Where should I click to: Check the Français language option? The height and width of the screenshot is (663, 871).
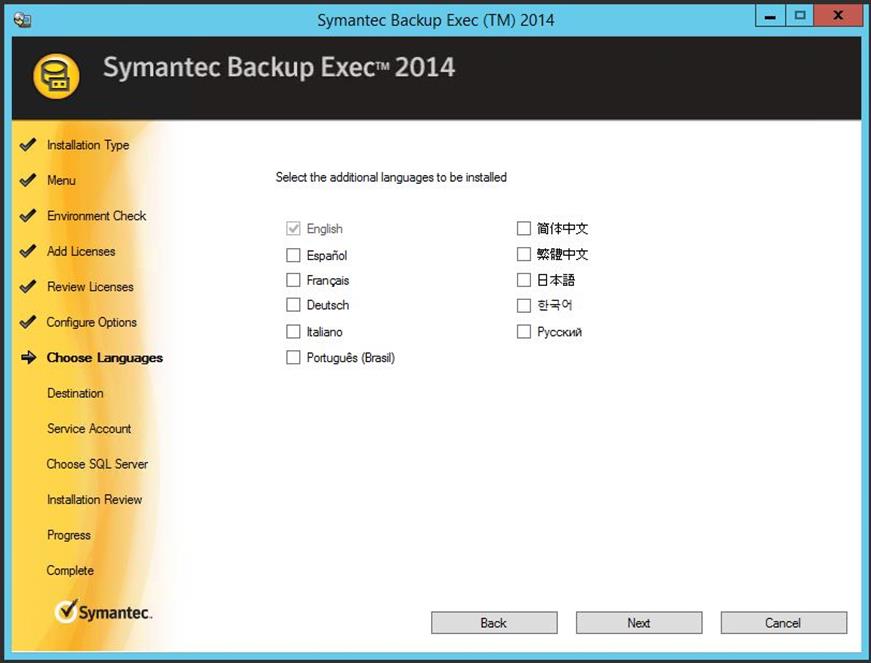293,280
